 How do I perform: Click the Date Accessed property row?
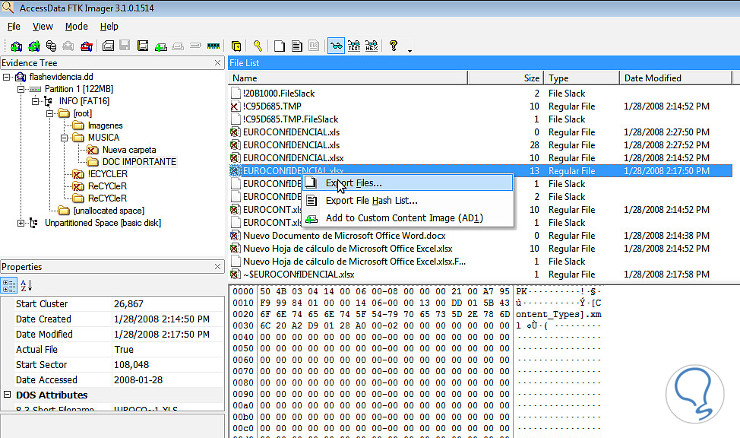pos(112,380)
